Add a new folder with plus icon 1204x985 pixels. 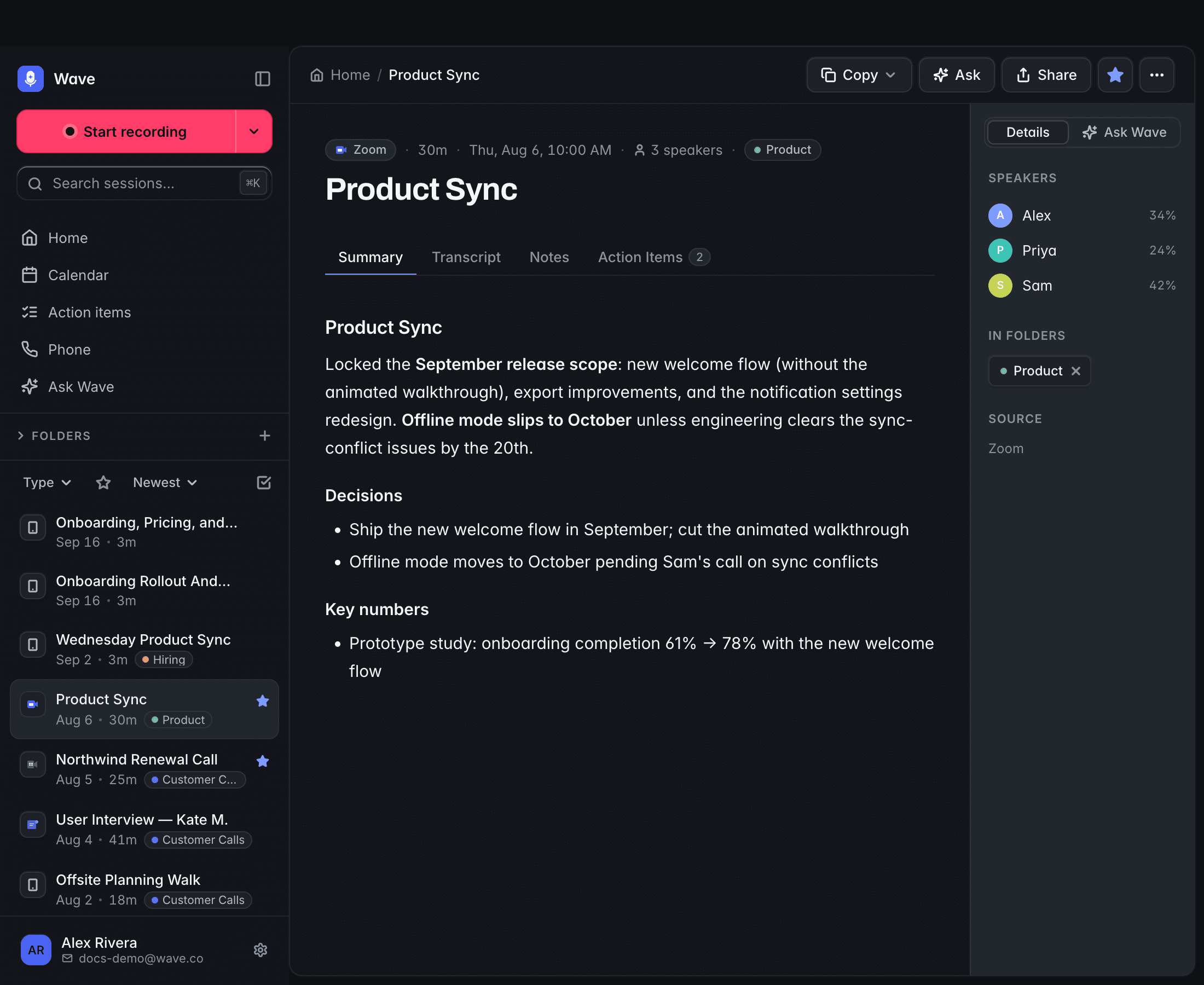(x=264, y=436)
